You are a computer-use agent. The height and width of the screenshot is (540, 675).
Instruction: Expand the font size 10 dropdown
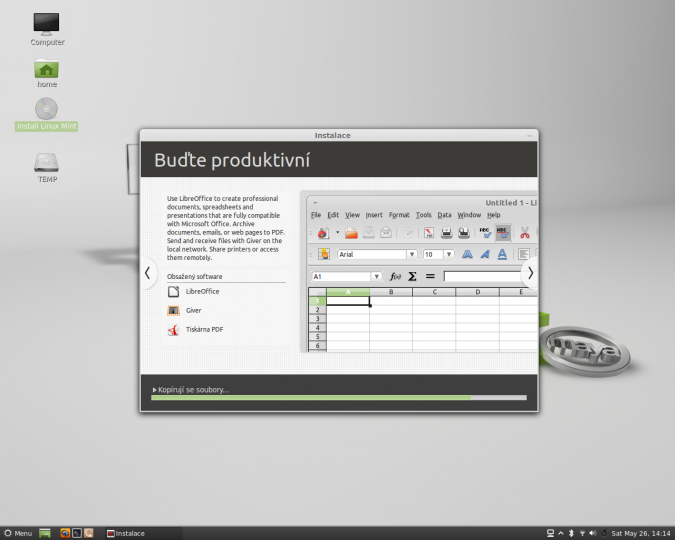449,254
